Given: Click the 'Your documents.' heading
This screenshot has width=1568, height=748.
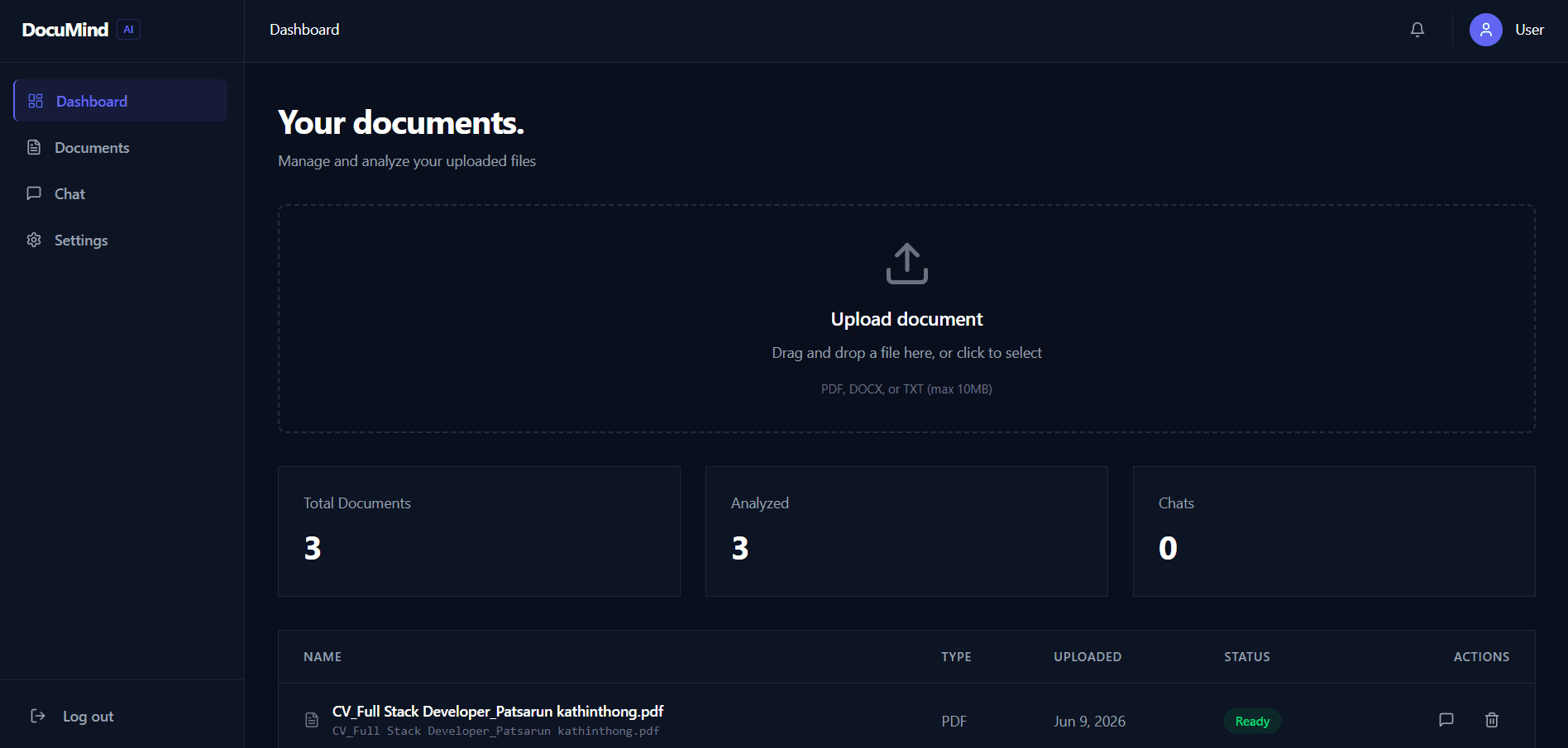Looking at the screenshot, I should click(x=401, y=122).
